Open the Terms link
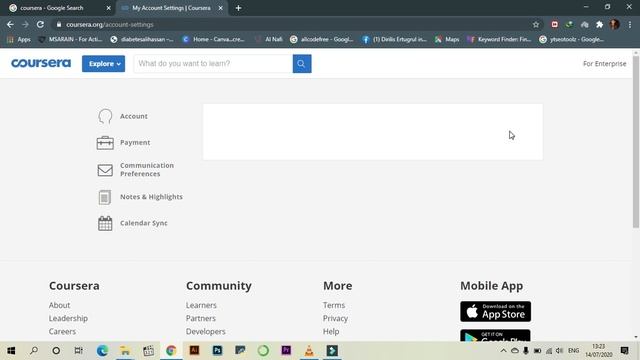The image size is (640, 360). [334, 305]
